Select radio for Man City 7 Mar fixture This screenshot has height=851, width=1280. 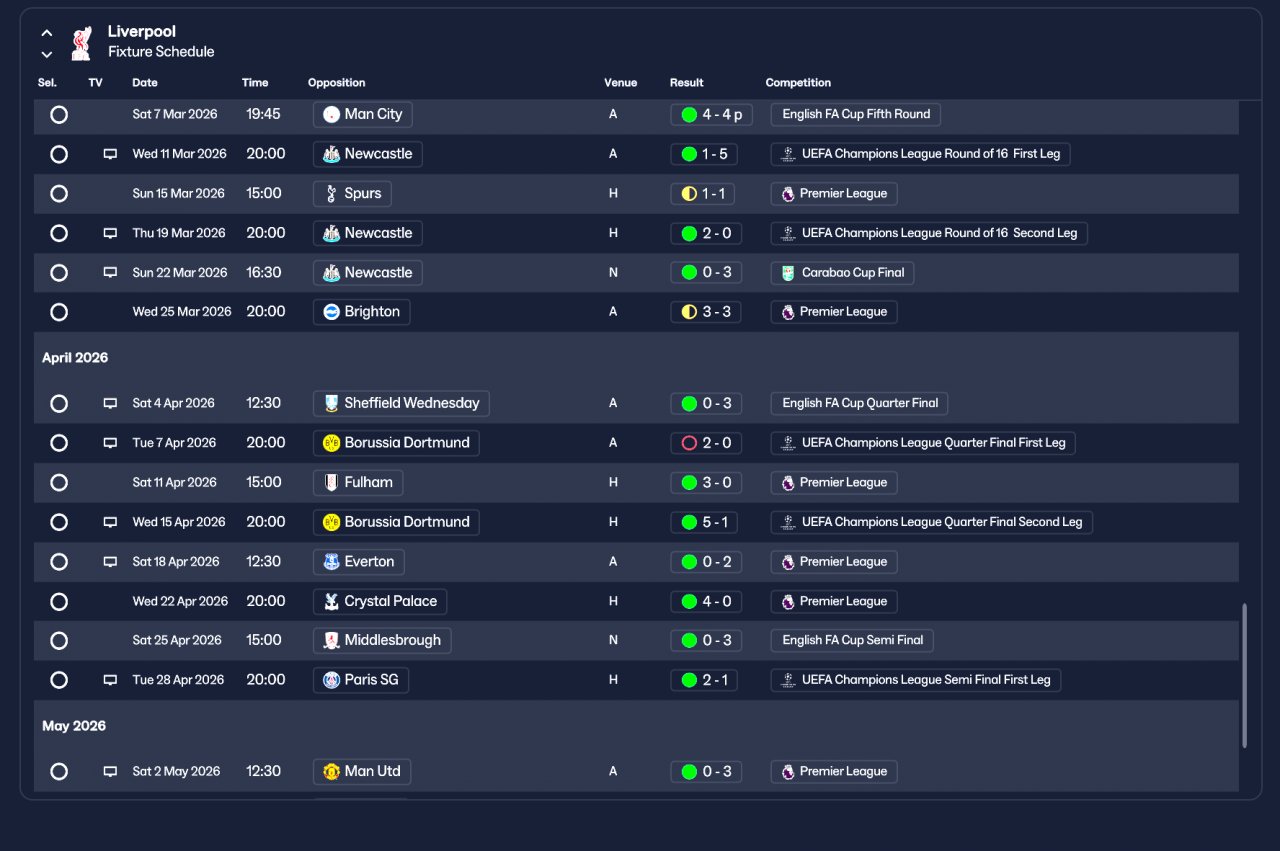[59, 114]
